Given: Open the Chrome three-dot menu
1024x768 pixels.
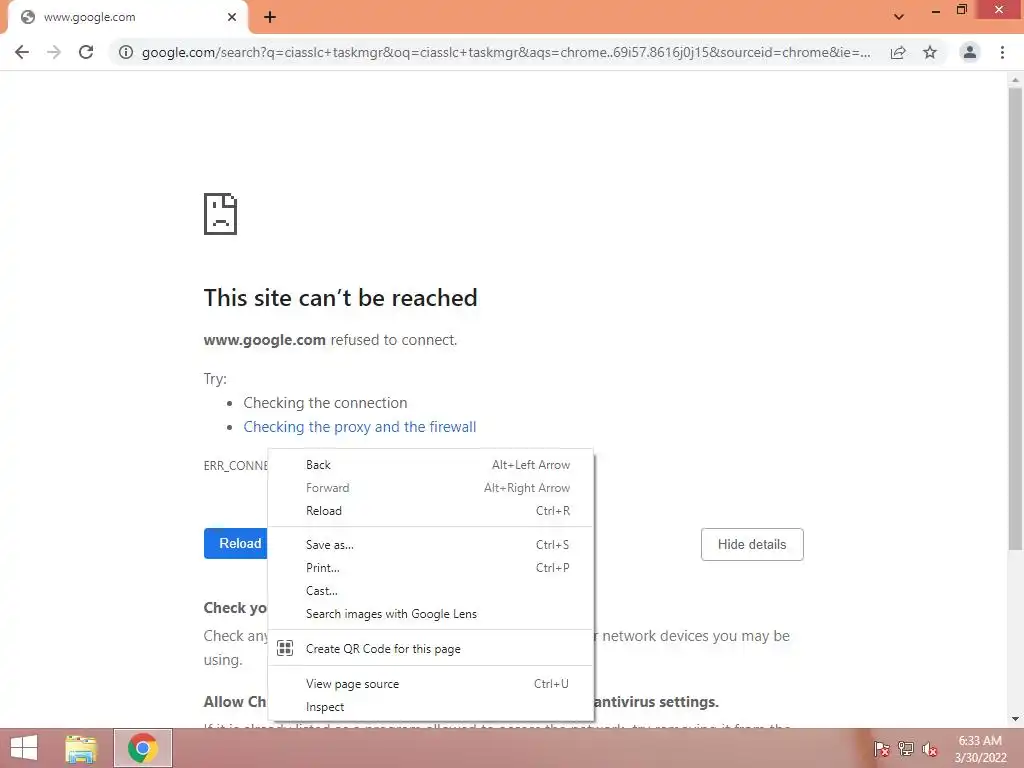Looking at the screenshot, I should pyautogui.click(x=1002, y=52).
